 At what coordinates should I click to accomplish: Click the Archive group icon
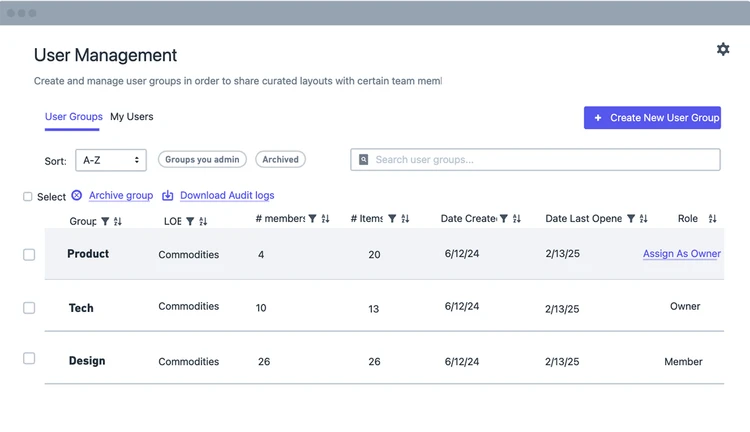pyautogui.click(x=77, y=196)
